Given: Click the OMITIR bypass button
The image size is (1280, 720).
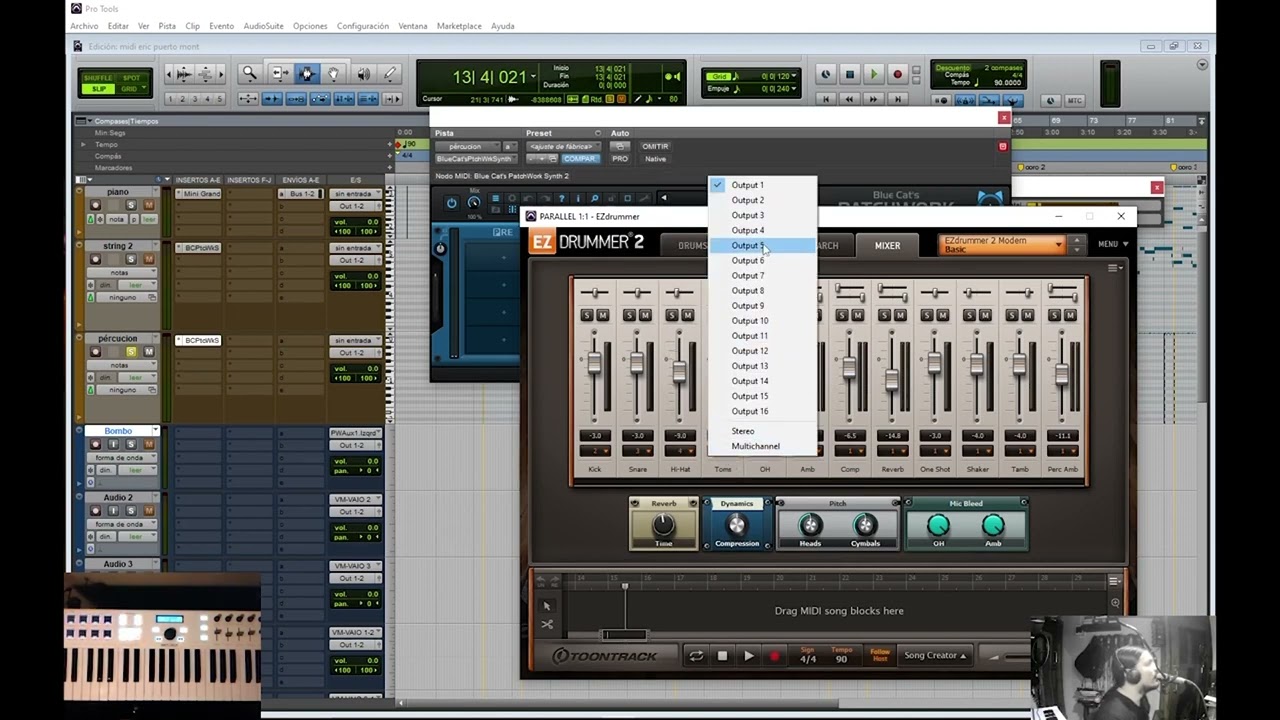Looking at the screenshot, I should pos(655,146).
